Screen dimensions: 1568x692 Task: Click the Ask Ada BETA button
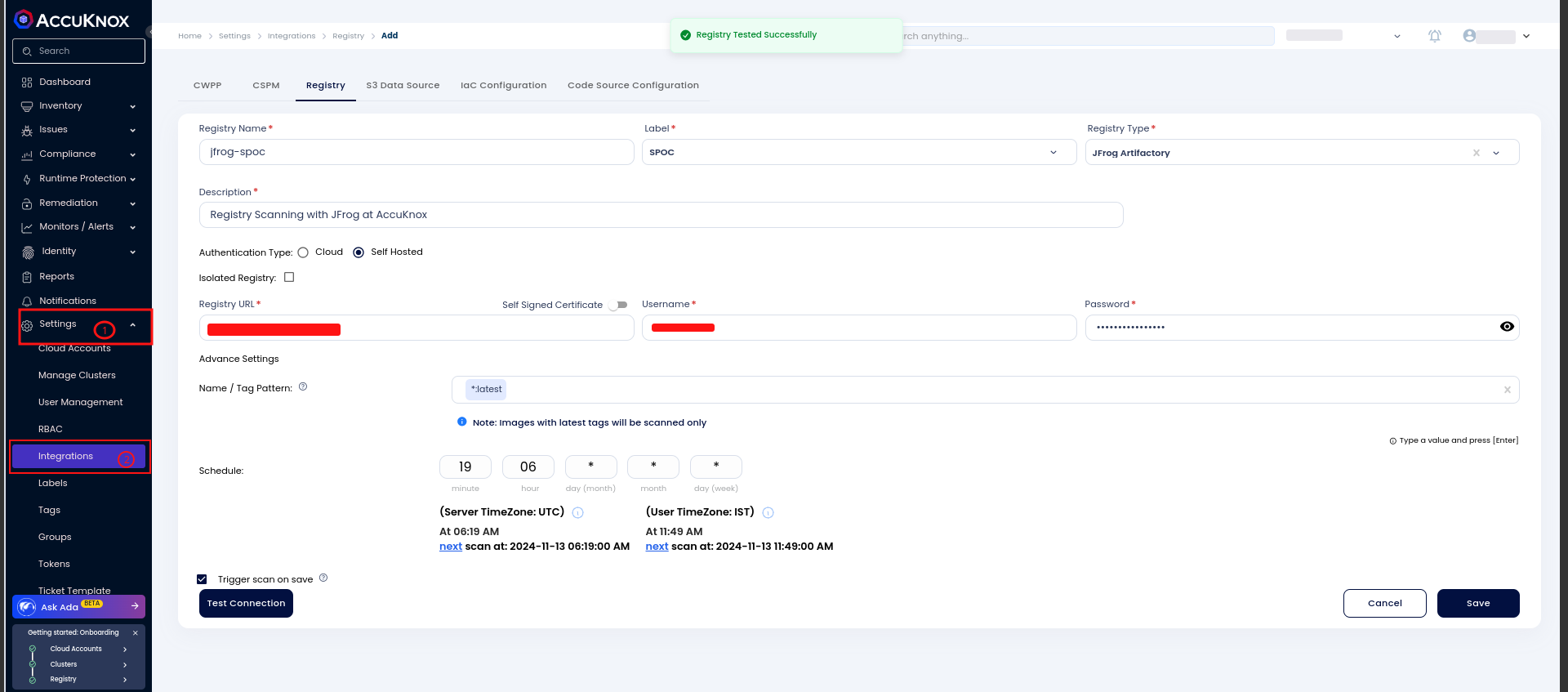click(79, 606)
